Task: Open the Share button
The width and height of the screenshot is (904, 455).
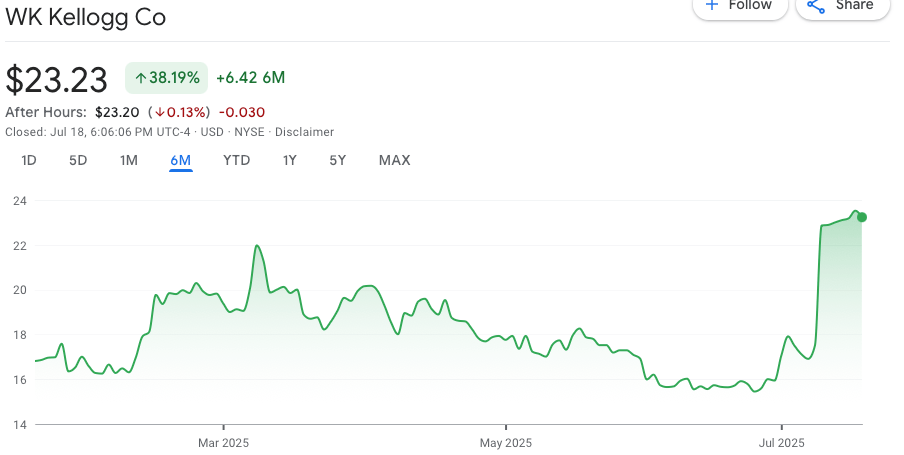Action: pos(843,6)
